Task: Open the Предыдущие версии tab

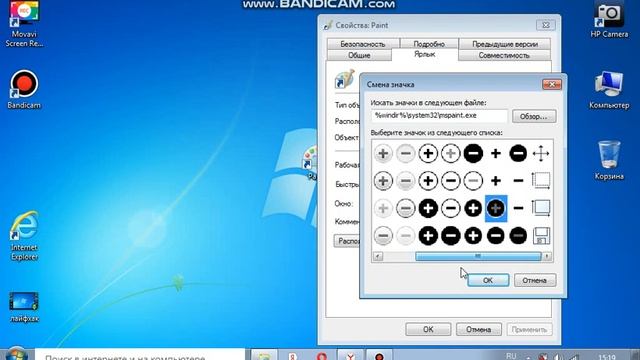Action: coord(505,44)
